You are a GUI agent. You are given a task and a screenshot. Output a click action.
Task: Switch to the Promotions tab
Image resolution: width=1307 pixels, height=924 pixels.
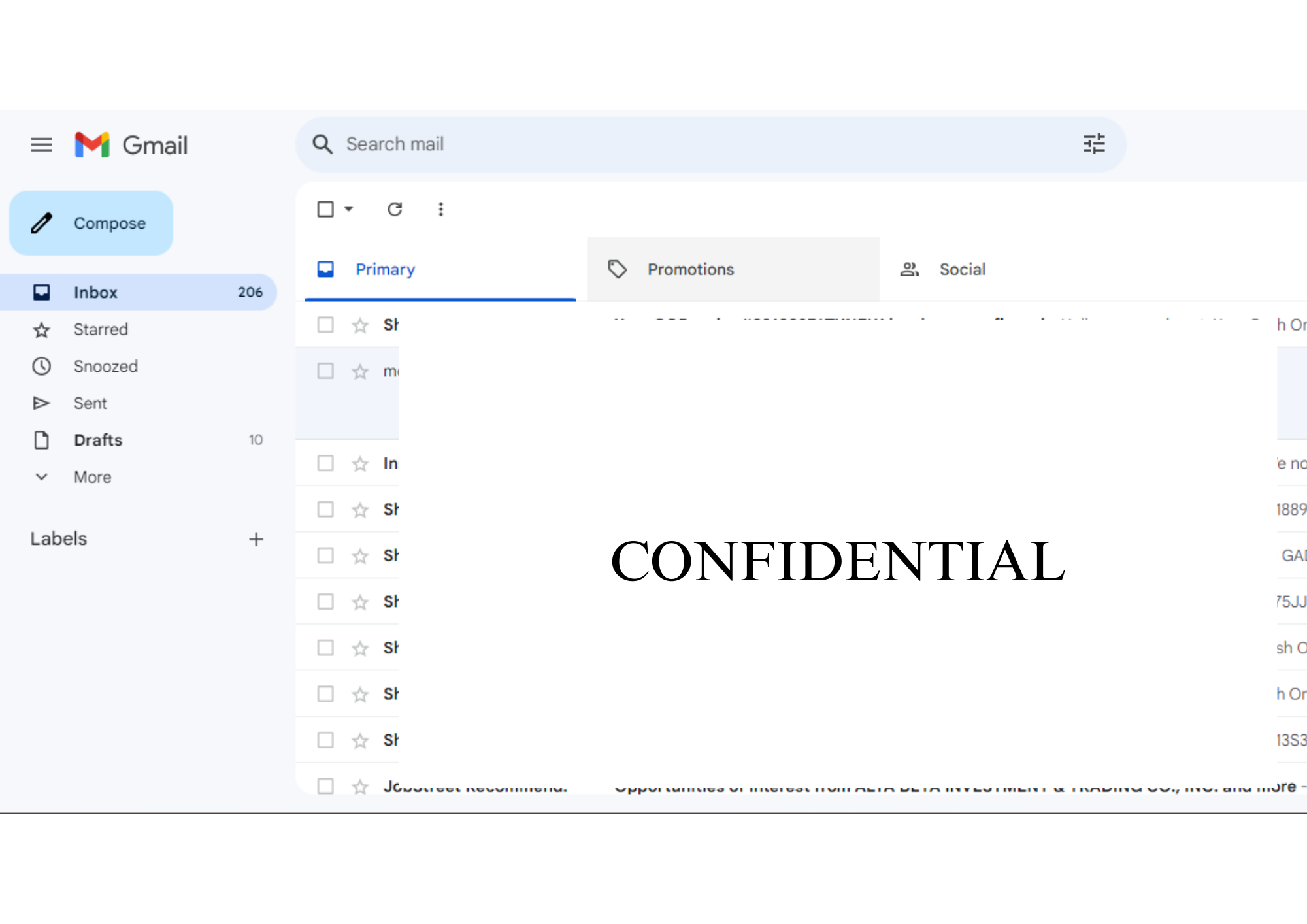690,269
